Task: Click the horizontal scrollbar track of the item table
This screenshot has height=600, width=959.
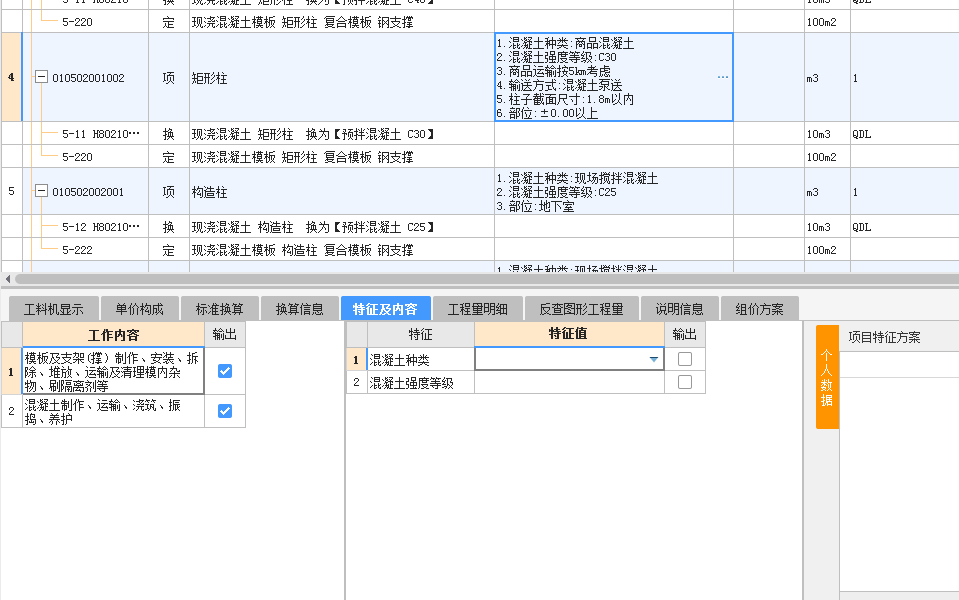Action: click(487, 279)
